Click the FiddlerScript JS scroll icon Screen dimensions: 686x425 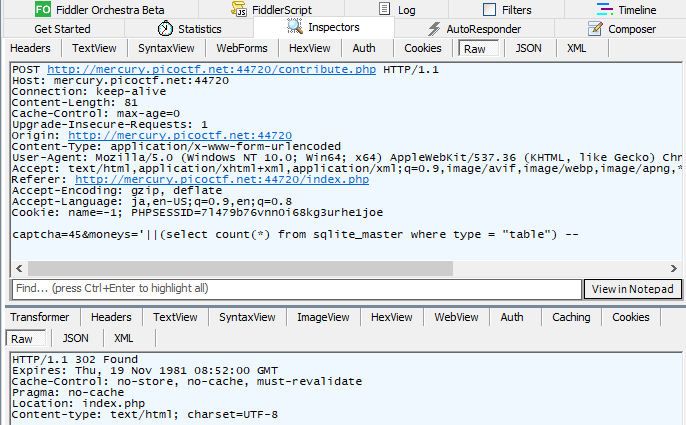coord(239,9)
